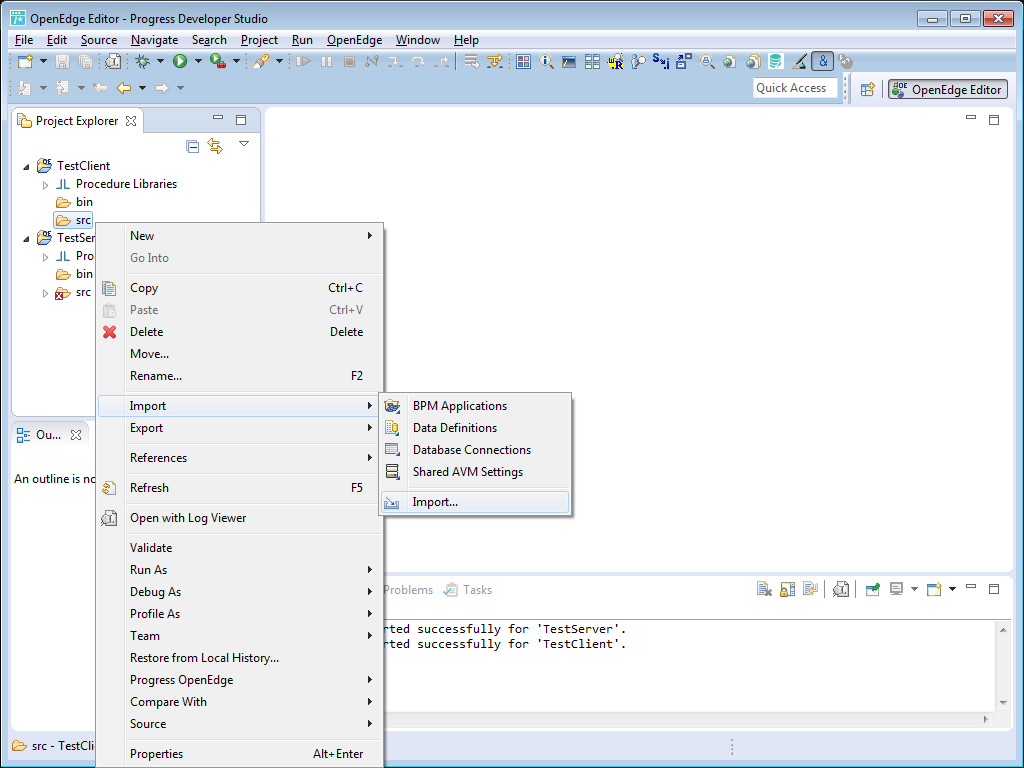Viewport: 1024px width, 768px height.
Task: Click the Debug bug icon
Action: pos(142,61)
